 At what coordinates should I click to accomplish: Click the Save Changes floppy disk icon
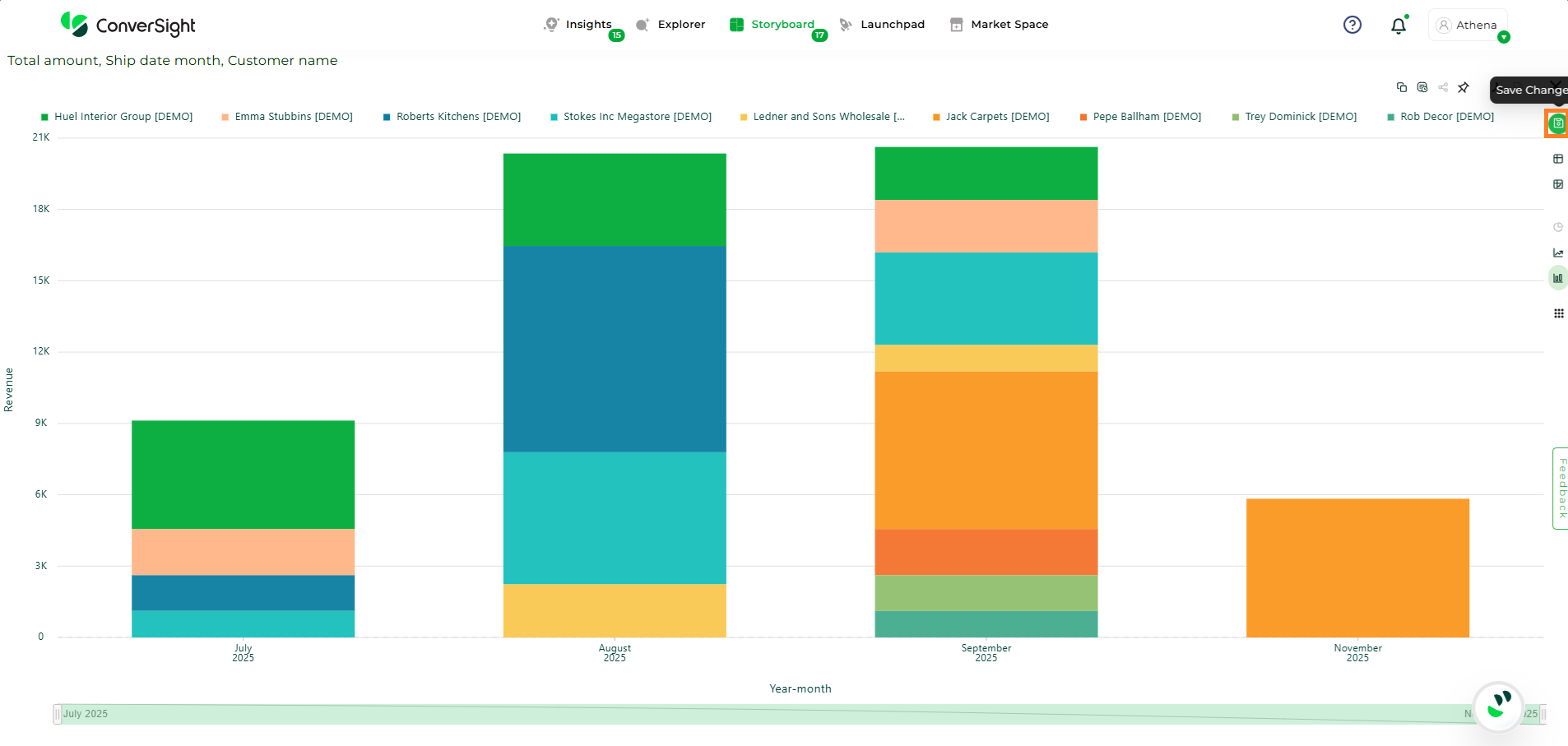[1557, 123]
